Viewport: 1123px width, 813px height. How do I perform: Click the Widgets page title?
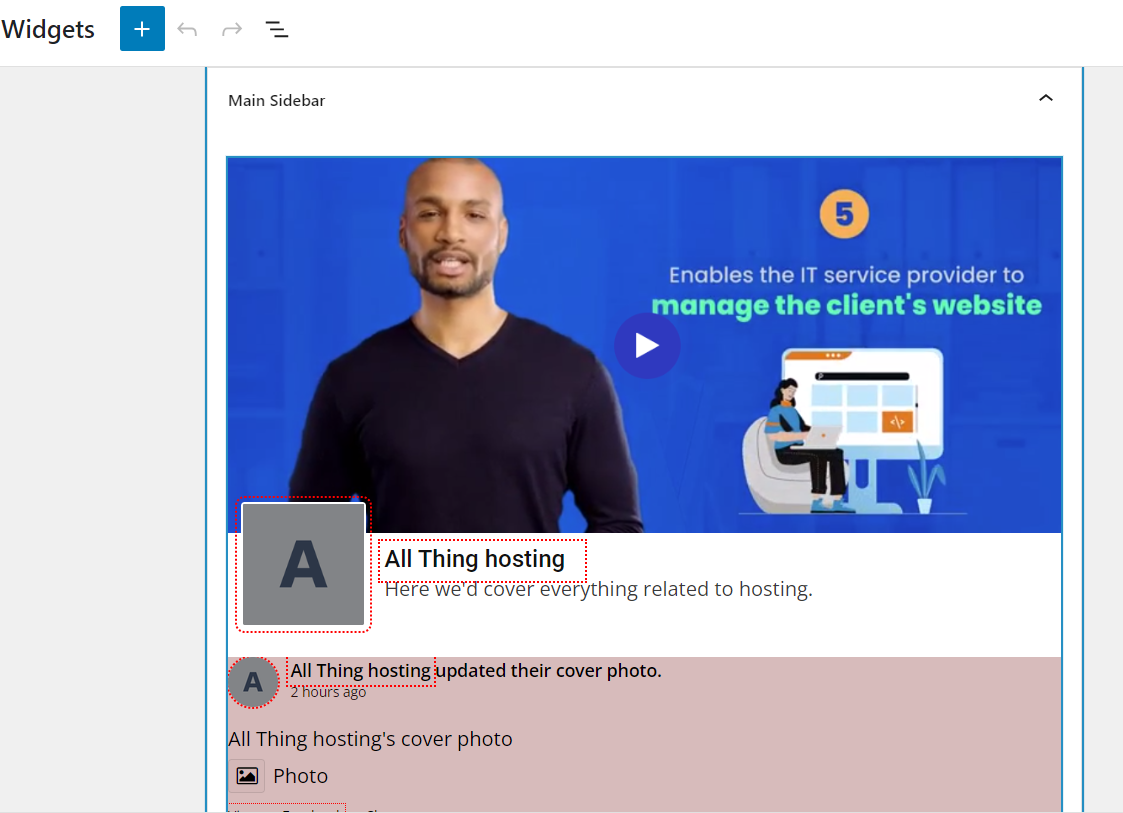pyautogui.click(x=48, y=30)
